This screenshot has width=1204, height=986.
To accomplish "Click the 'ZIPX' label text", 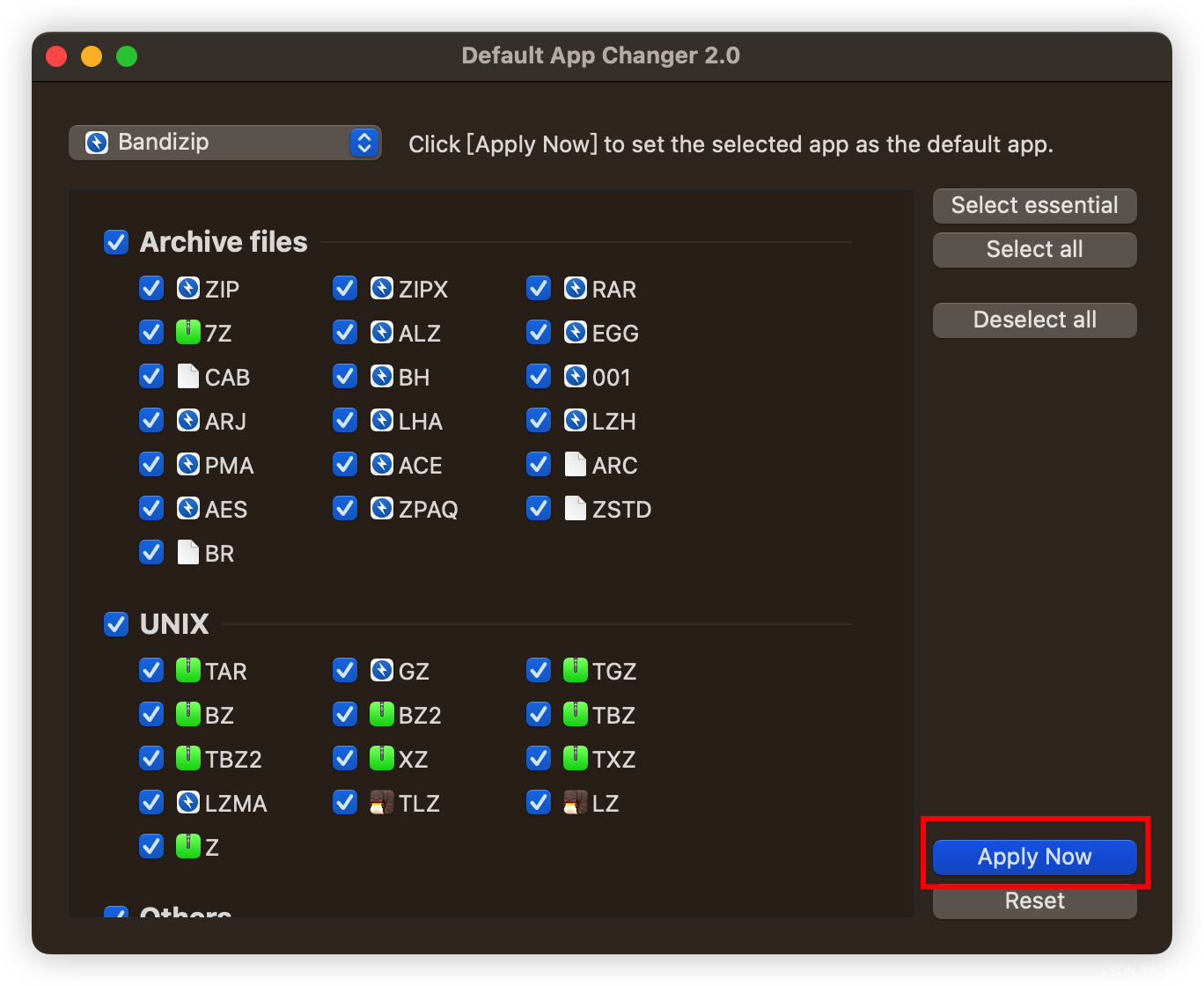I will click(423, 290).
